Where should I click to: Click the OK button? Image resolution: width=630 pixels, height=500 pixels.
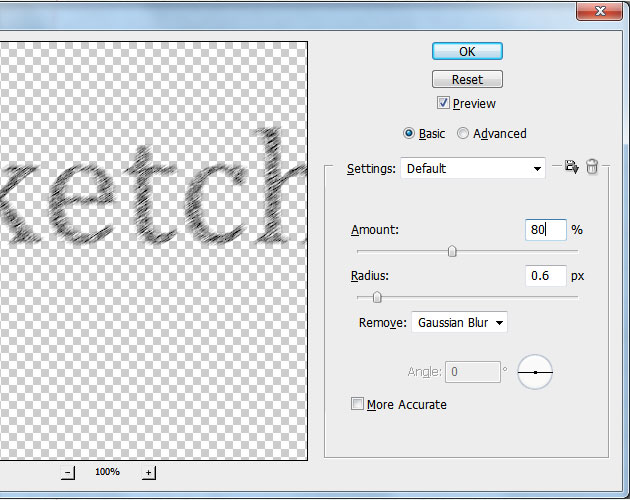coord(467,51)
